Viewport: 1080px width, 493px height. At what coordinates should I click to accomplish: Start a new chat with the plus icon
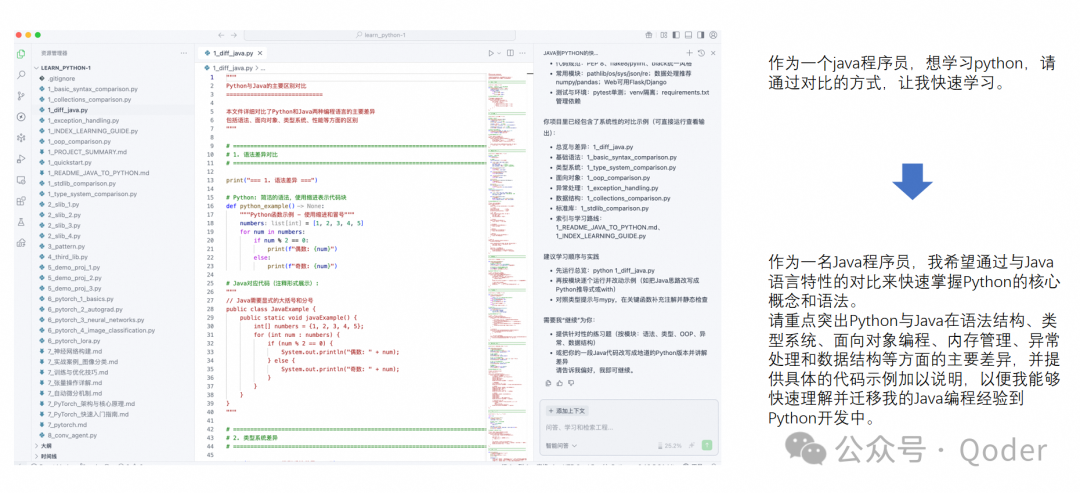point(689,53)
